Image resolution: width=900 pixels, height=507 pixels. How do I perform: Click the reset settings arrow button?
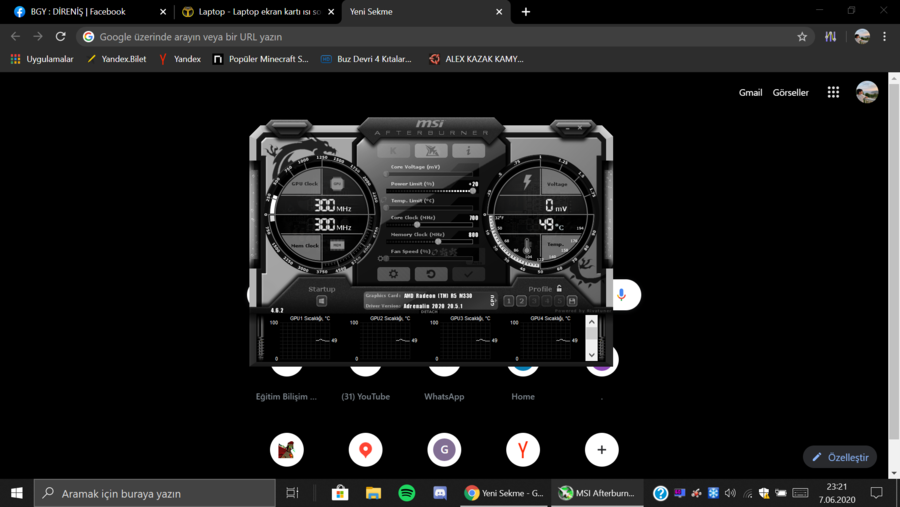(x=430, y=274)
